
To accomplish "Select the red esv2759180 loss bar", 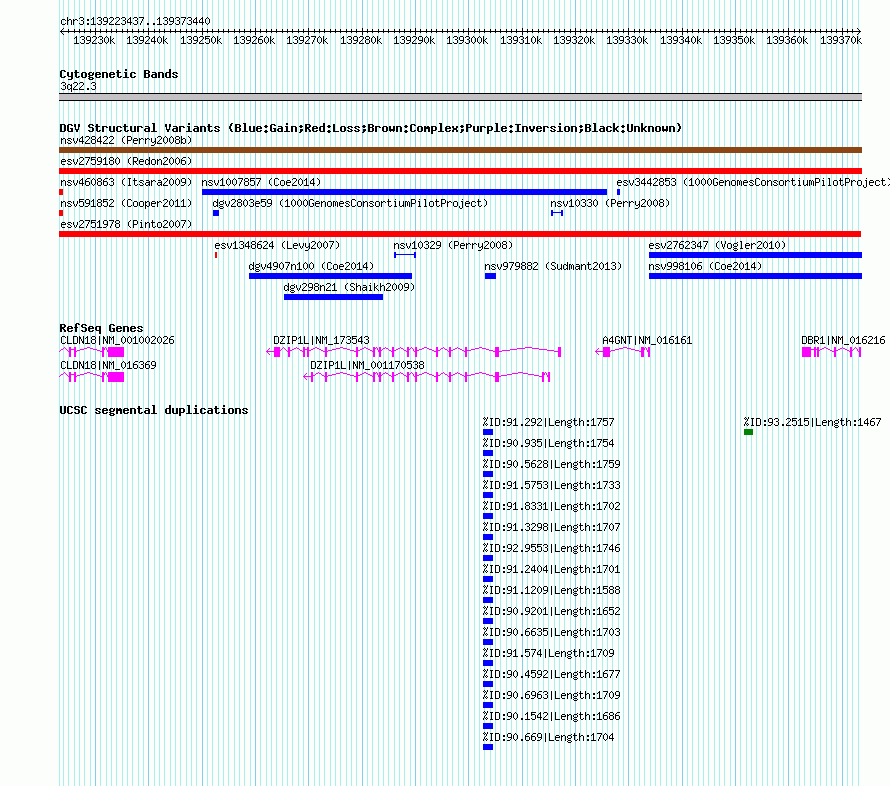I will (460, 171).
